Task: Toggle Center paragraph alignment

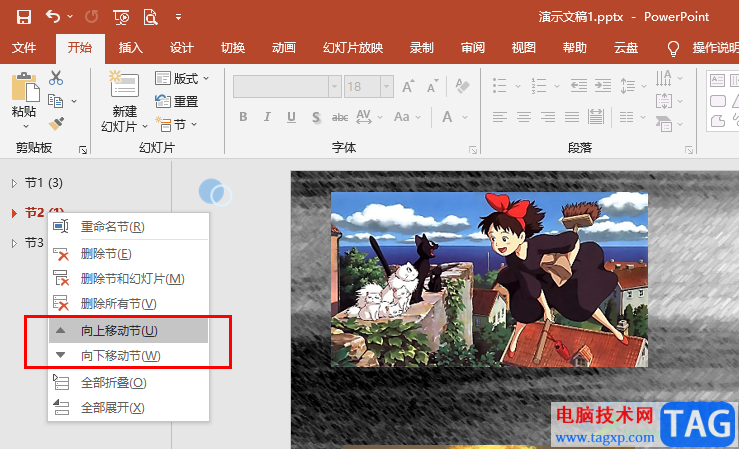Action: tap(524, 116)
